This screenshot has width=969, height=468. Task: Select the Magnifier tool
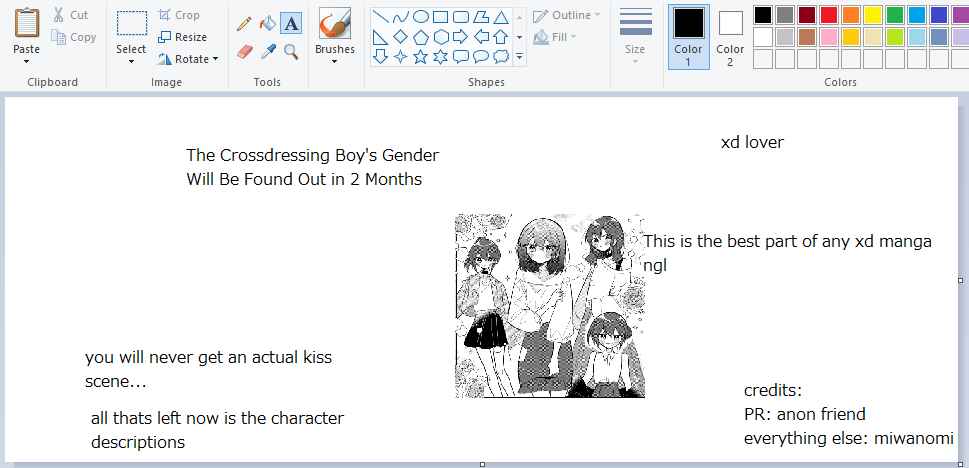click(291, 51)
